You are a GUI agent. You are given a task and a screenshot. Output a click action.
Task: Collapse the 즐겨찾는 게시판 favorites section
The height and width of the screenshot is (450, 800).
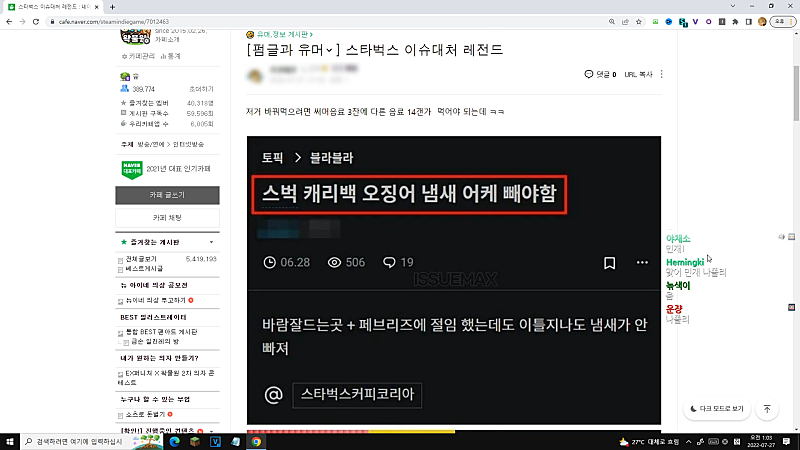[x=211, y=242]
